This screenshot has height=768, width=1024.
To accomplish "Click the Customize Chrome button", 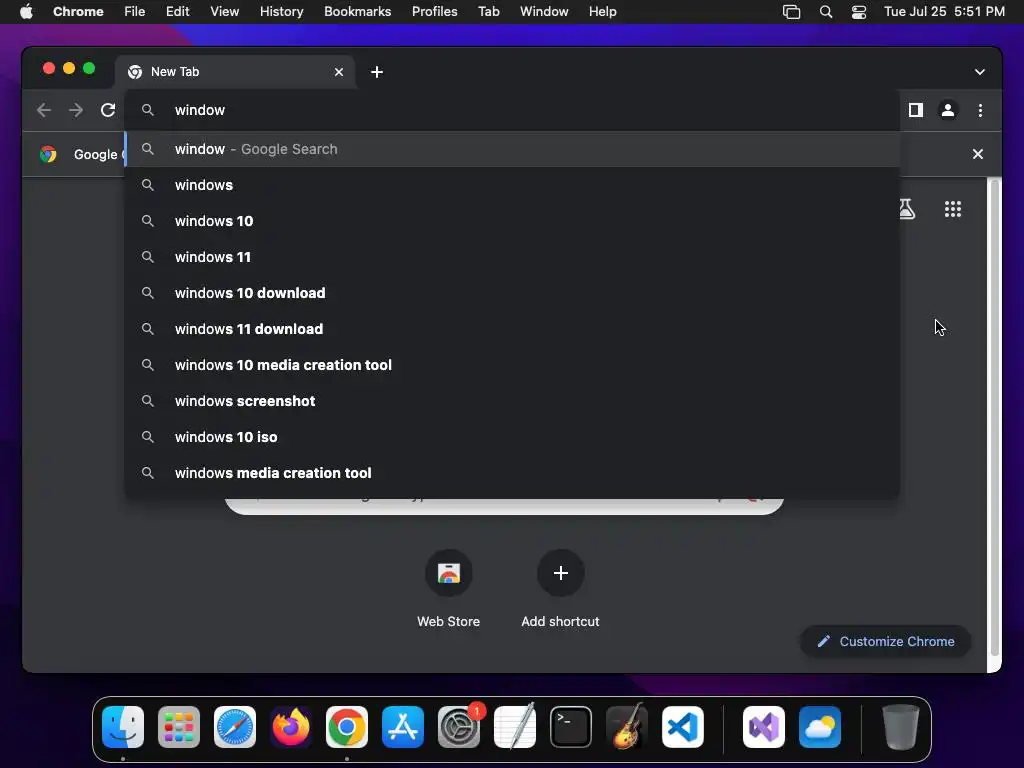I will pyautogui.click(x=886, y=641).
